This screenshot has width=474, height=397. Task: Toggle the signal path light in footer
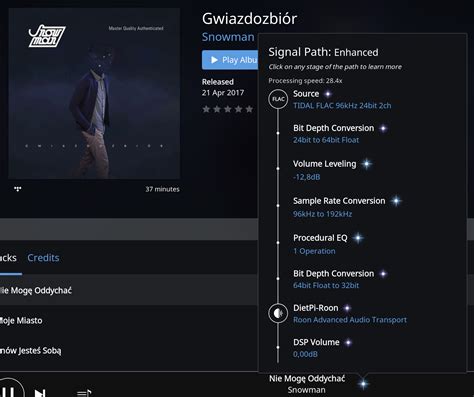[x=363, y=384]
